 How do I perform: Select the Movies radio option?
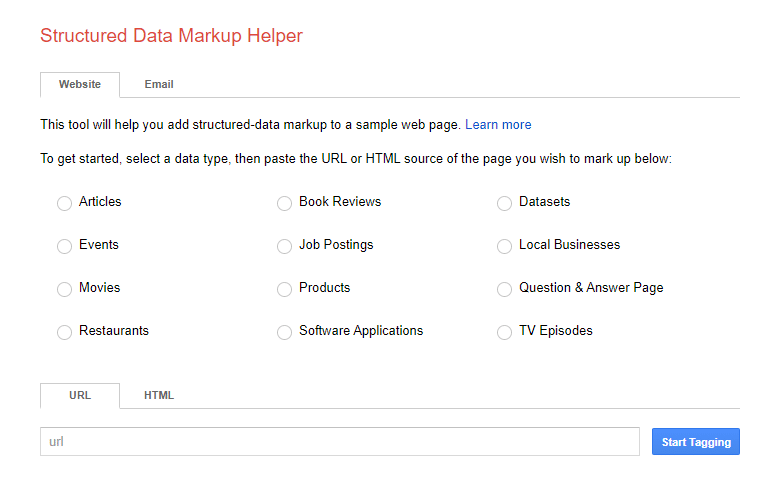click(x=65, y=289)
